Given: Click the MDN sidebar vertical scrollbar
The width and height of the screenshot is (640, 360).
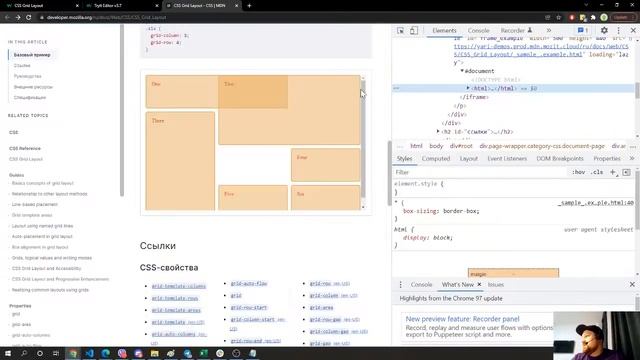Looking at the screenshot, I should (122, 110).
